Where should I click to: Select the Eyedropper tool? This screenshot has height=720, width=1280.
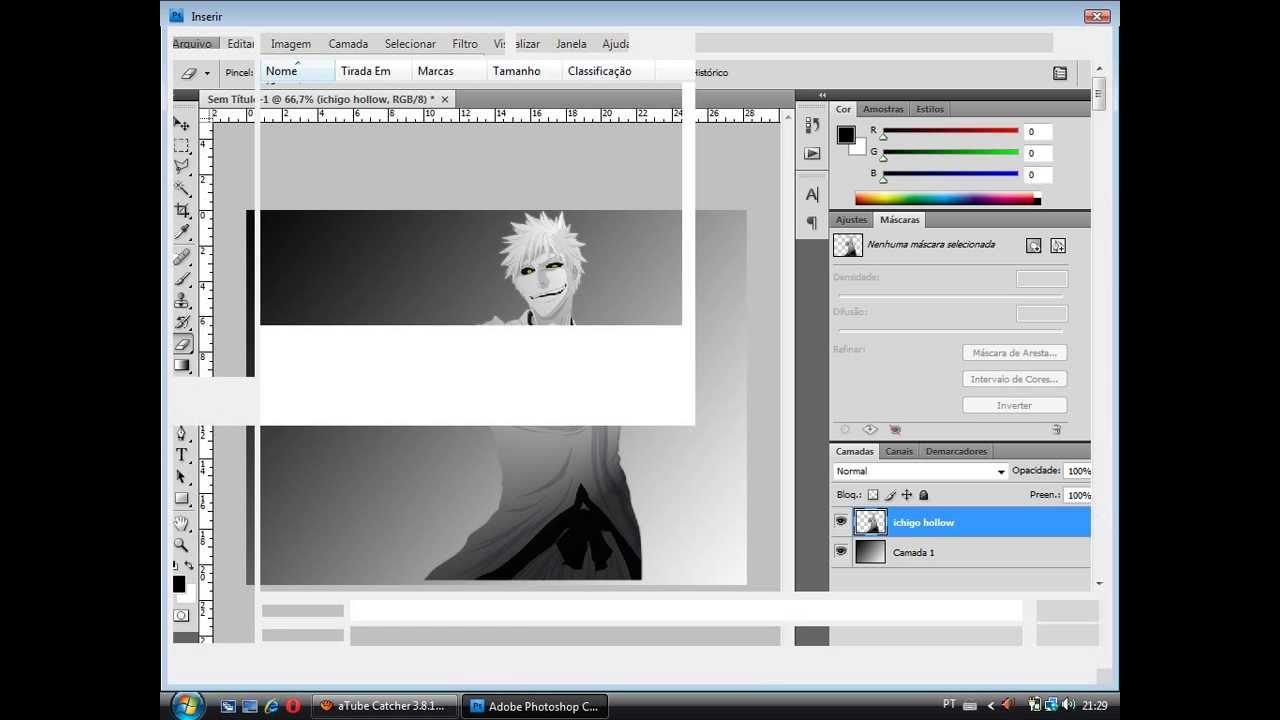182,233
